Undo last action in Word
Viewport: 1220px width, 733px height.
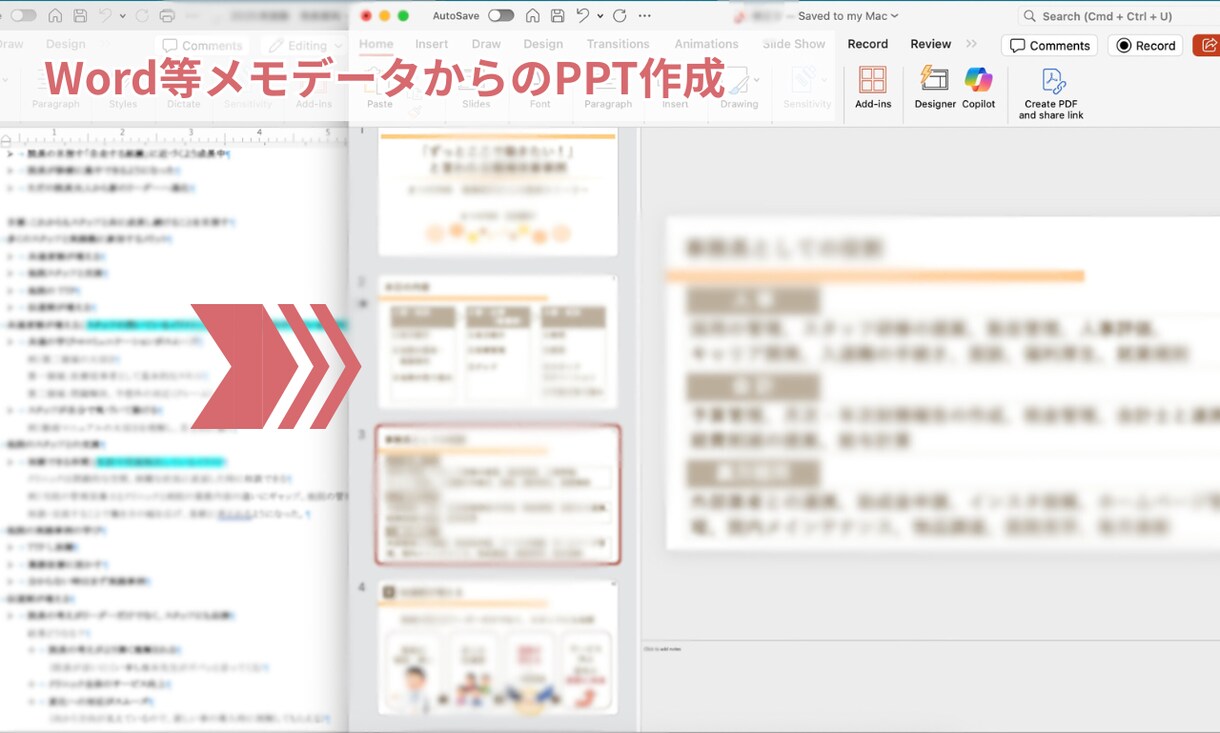[x=105, y=16]
